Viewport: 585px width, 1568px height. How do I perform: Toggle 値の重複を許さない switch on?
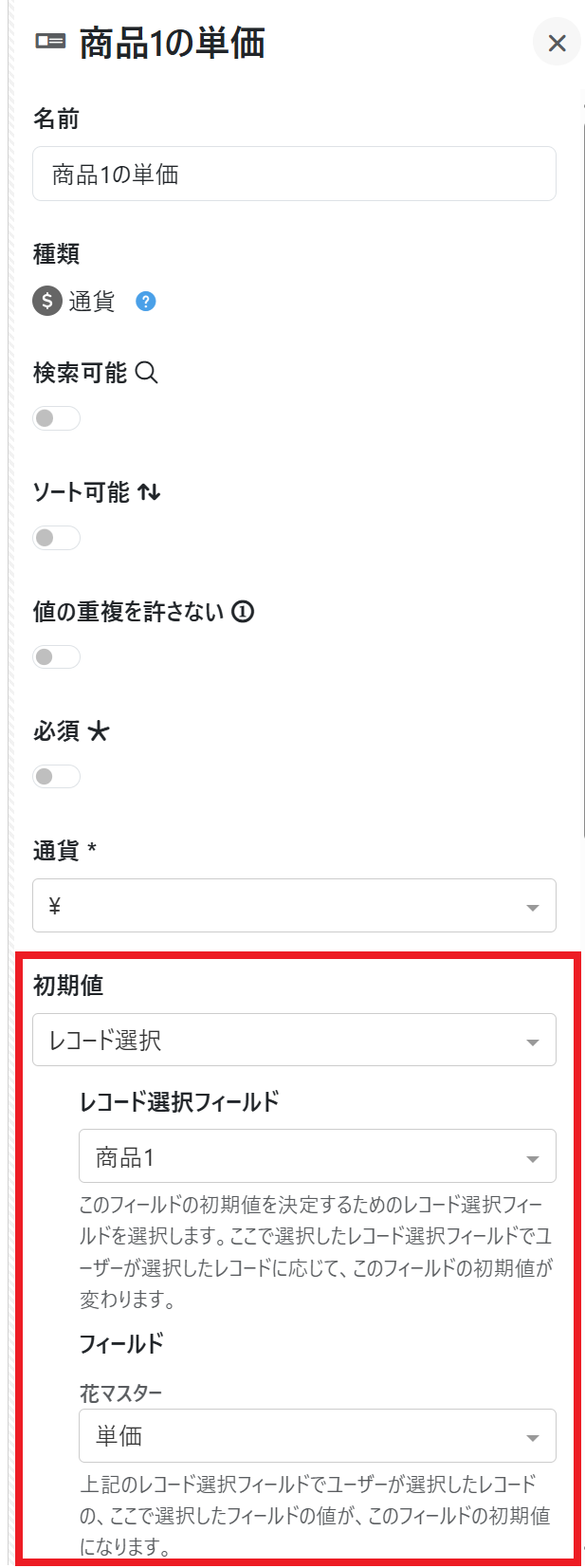pyautogui.click(x=56, y=657)
